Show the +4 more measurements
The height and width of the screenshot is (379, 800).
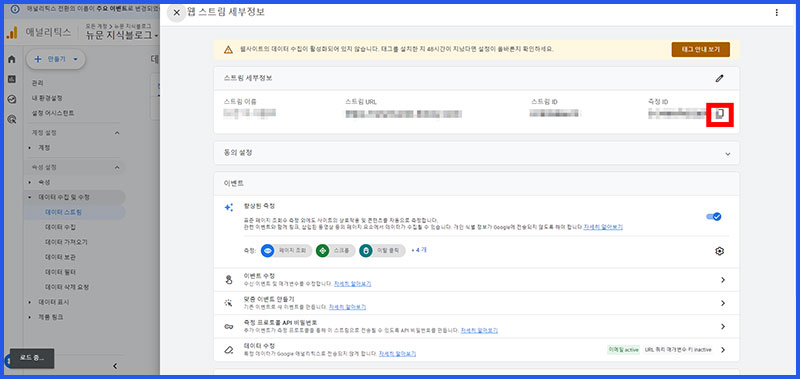pyautogui.click(x=419, y=250)
